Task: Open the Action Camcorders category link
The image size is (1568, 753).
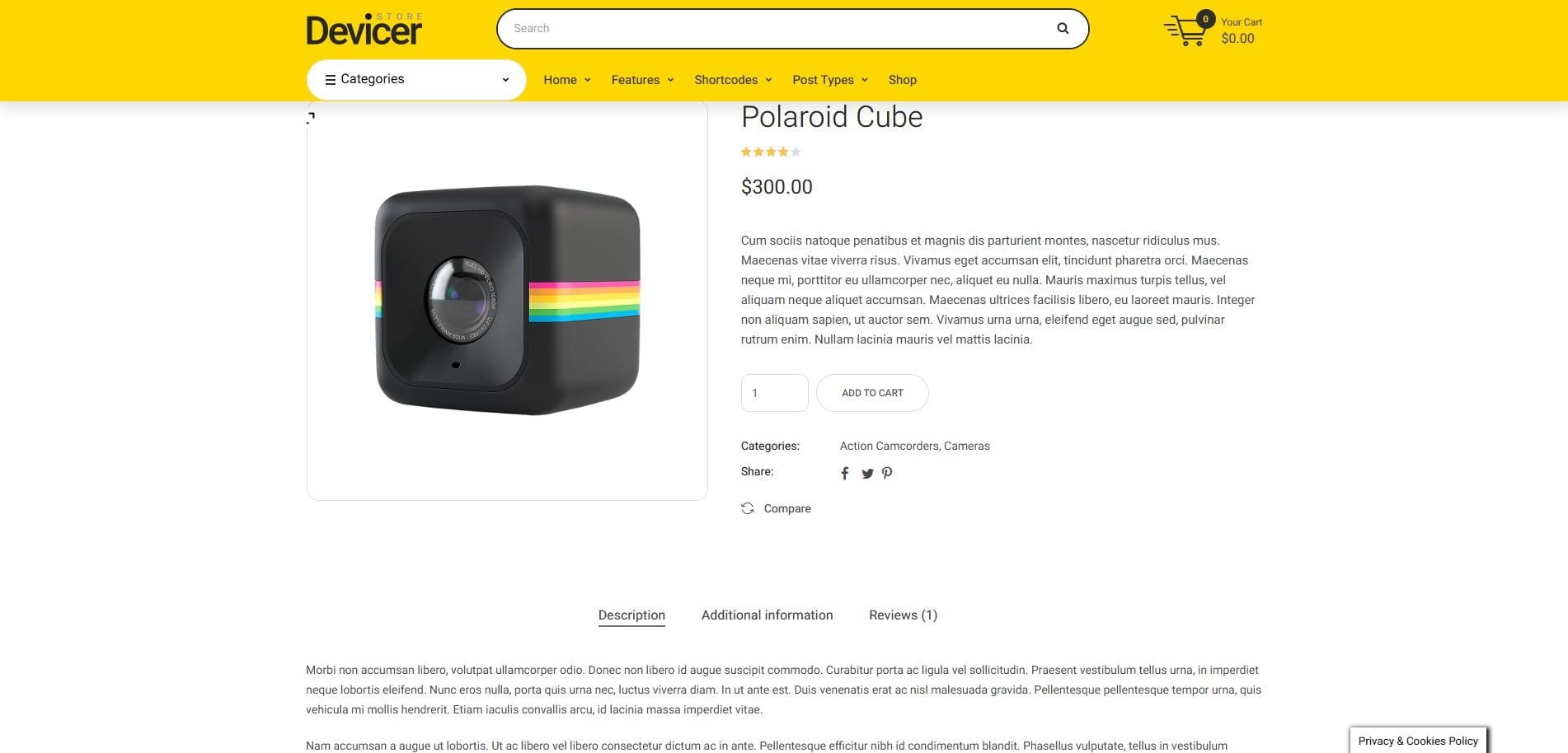Action: coord(889,446)
